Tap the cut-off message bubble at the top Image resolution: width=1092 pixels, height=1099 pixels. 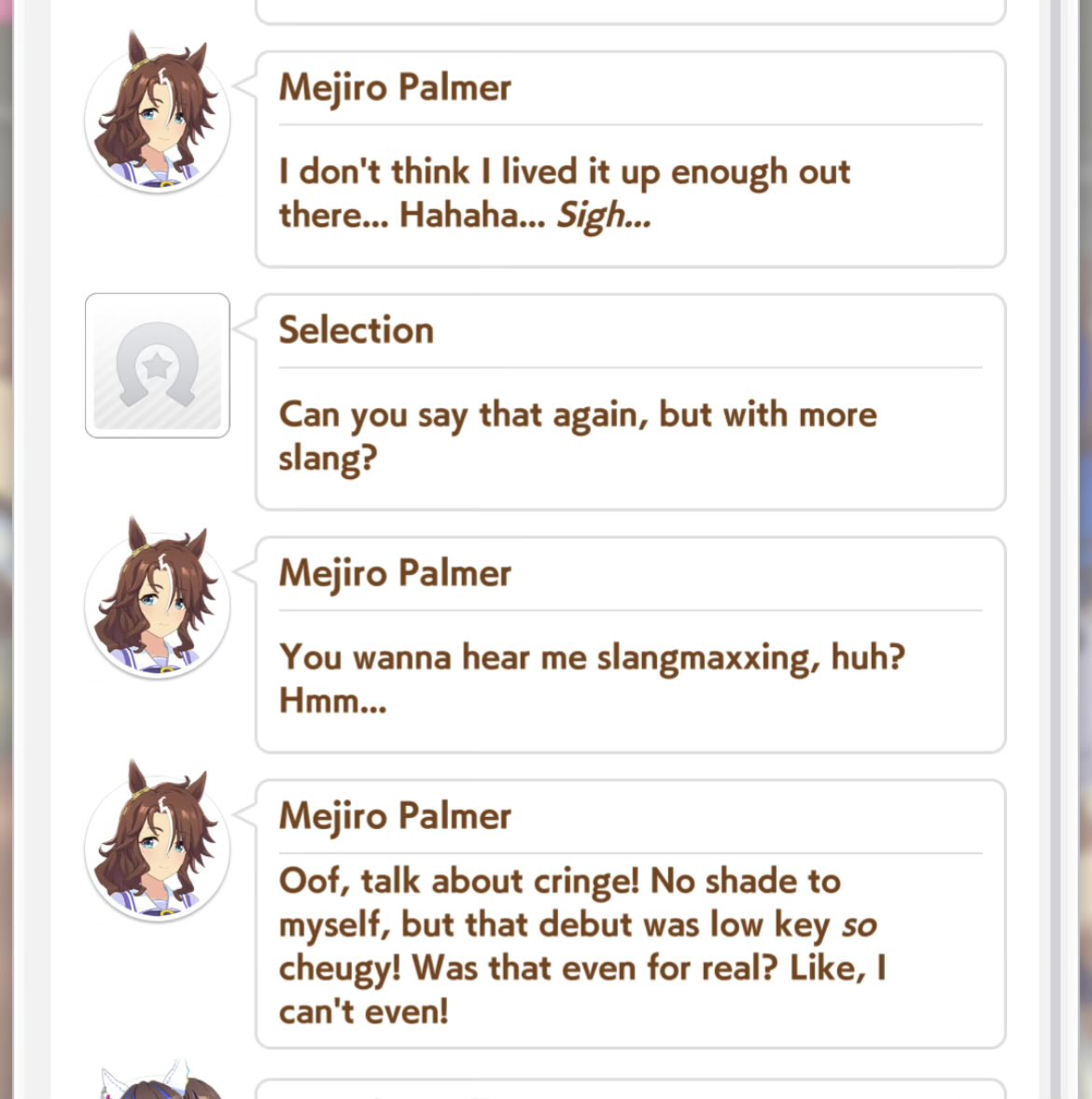tap(630, 12)
